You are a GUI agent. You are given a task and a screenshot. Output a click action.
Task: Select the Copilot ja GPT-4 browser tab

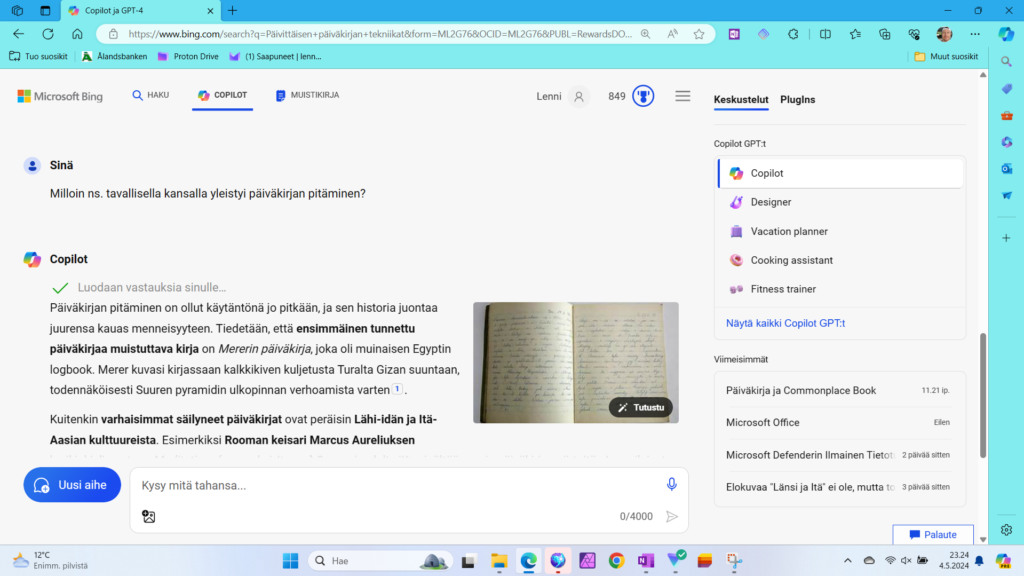[140, 10]
